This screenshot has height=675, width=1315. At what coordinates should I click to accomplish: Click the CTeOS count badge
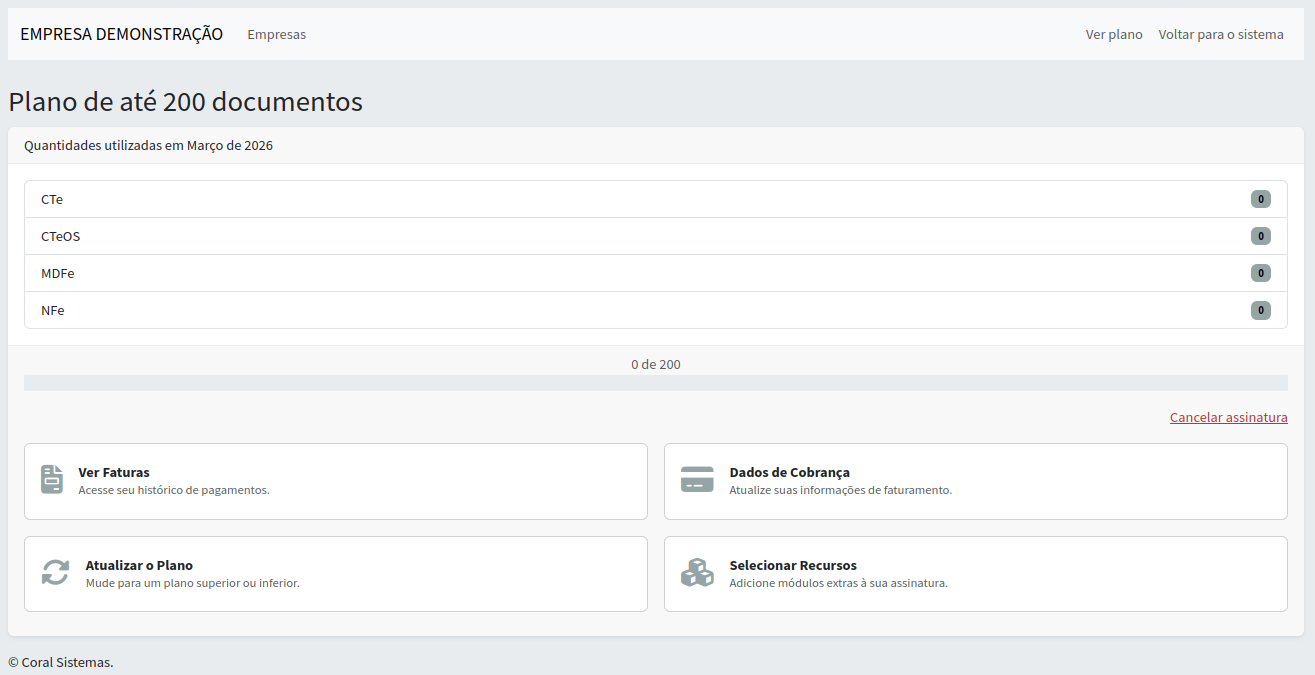tap(1260, 236)
